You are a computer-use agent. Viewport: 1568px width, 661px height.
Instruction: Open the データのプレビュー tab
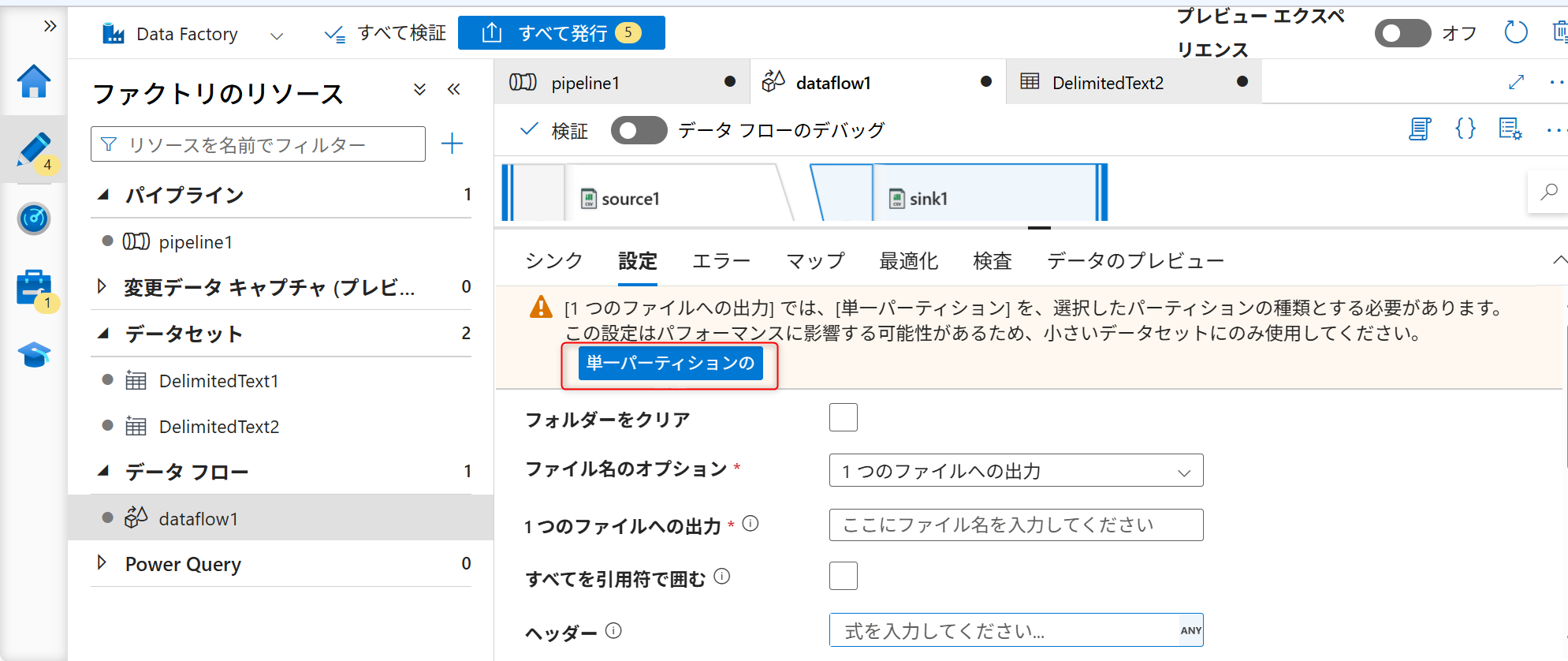[1135, 260]
